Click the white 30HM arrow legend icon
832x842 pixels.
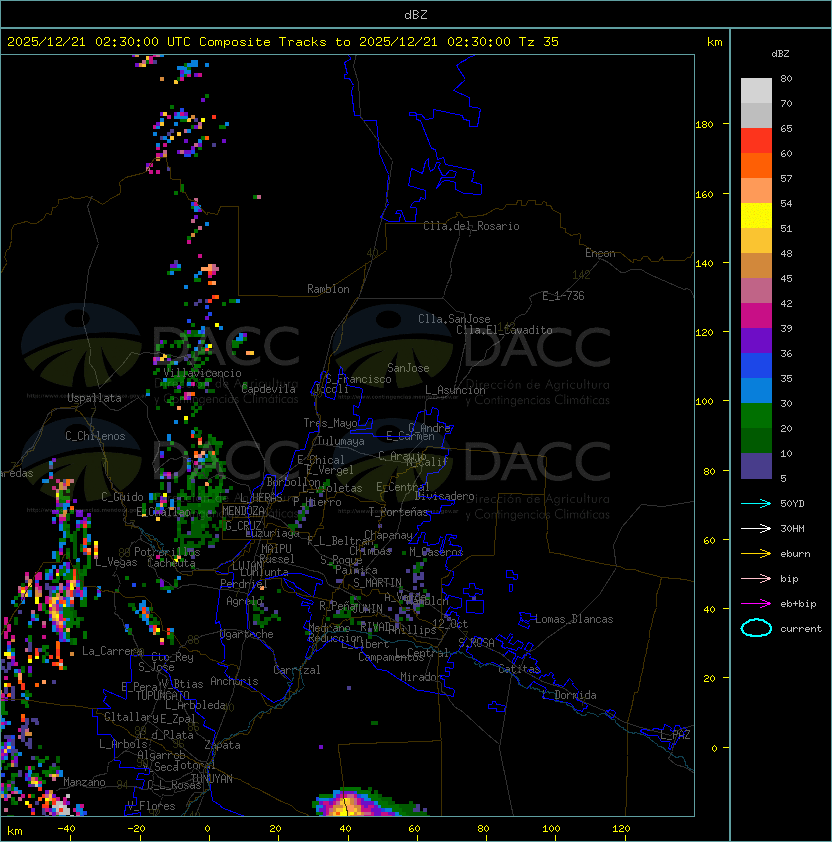pos(756,529)
